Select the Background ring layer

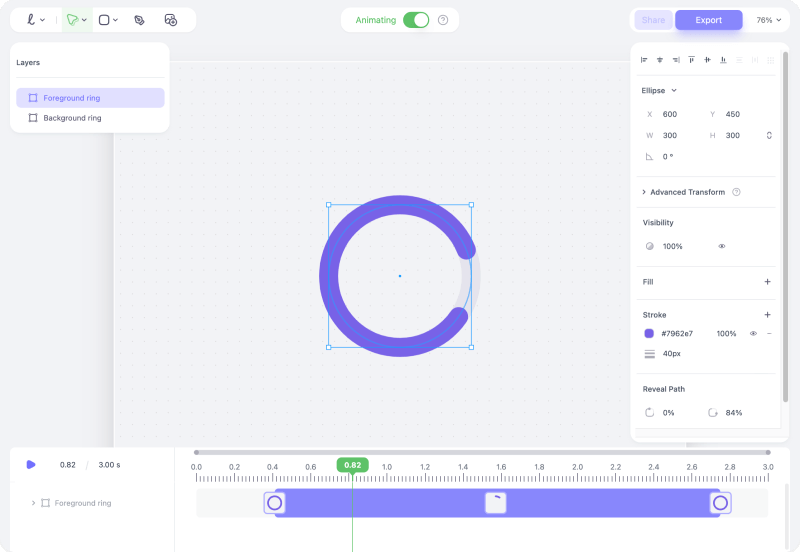(x=72, y=118)
